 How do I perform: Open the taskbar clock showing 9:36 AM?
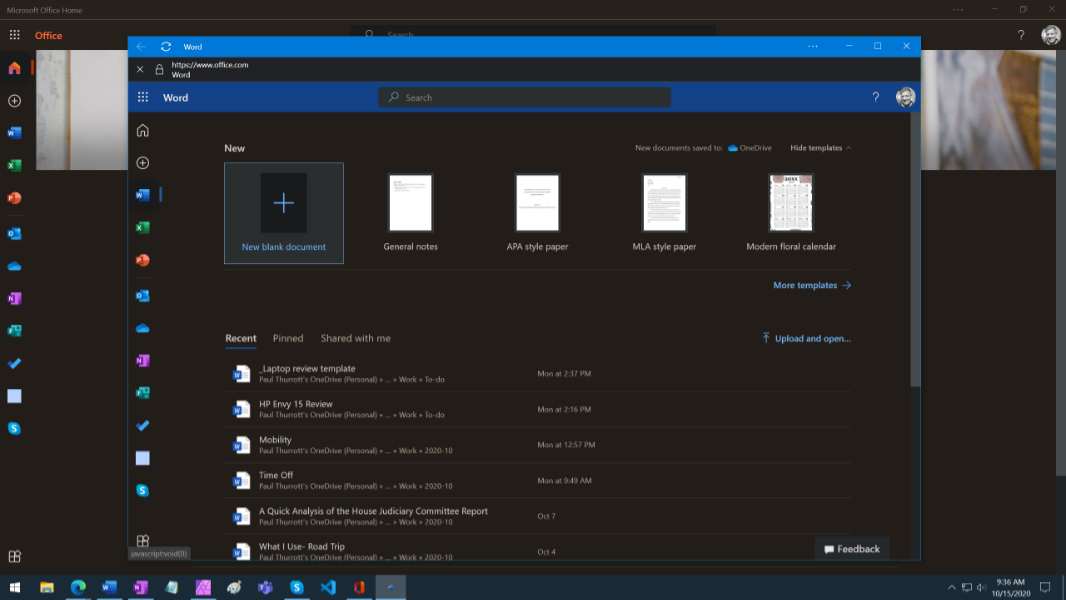pos(1010,587)
